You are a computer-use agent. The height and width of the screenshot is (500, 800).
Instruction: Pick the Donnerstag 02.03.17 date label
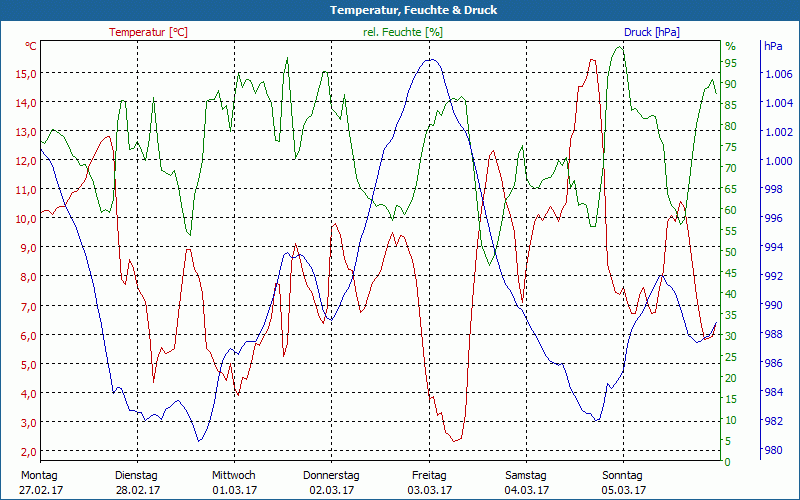331,483
